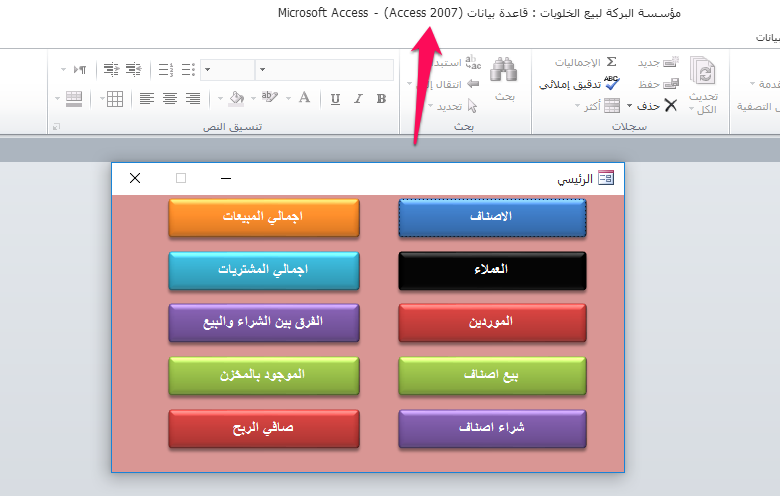Screen dimensions: 780x496
Task: Click the orange اجمالي المبيعات button
Action: tap(264, 218)
